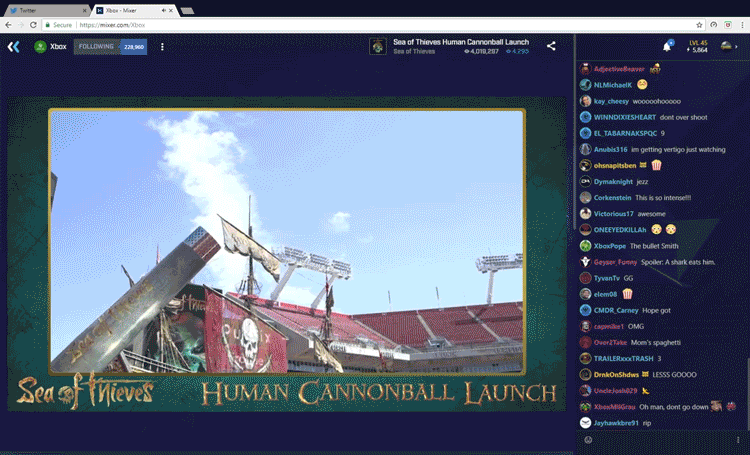This screenshot has width=750, height=455.
Task: Click capmike1's avatar
Action: click(585, 326)
